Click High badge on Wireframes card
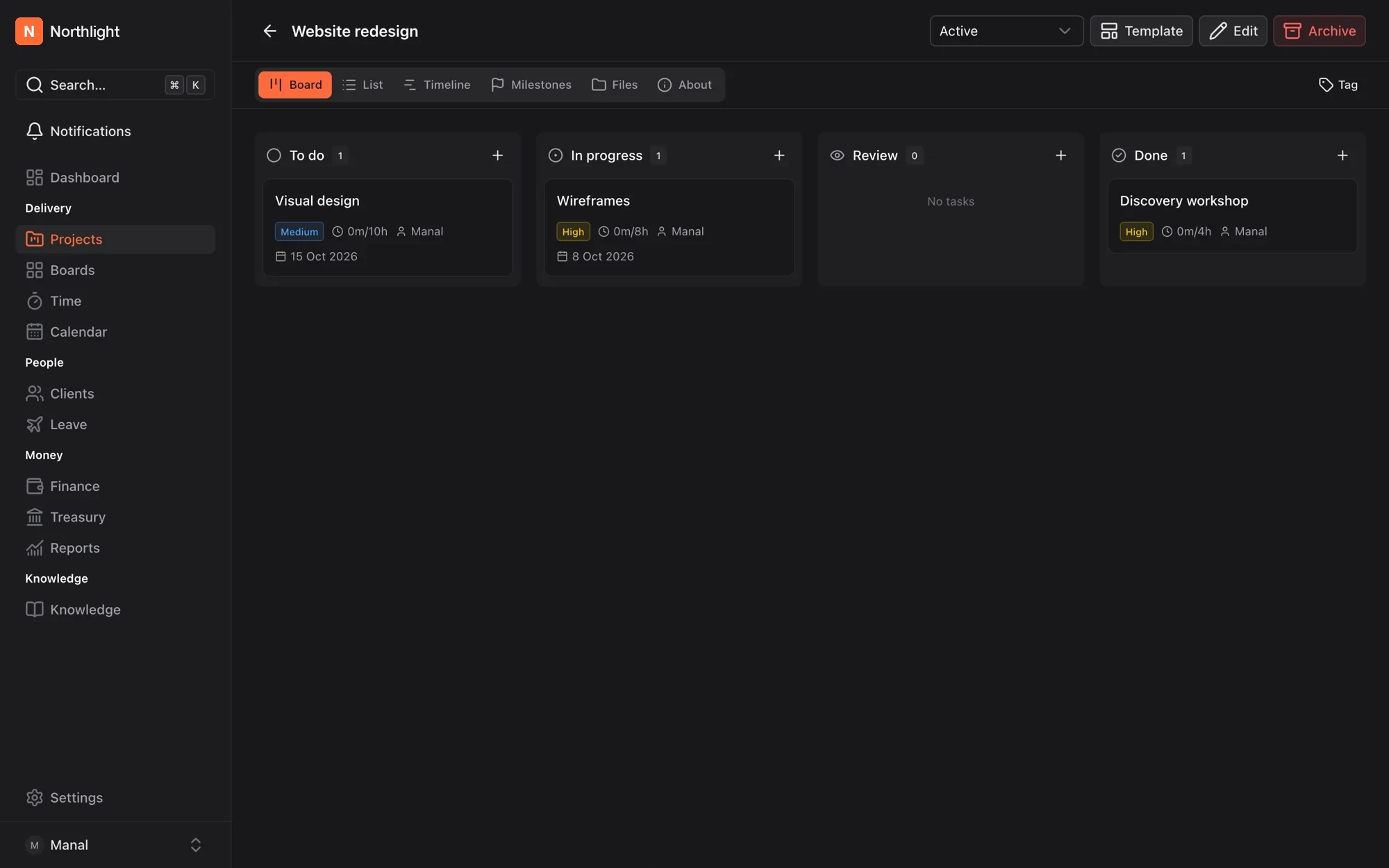Viewport: 1389px width, 868px height. point(573,232)
